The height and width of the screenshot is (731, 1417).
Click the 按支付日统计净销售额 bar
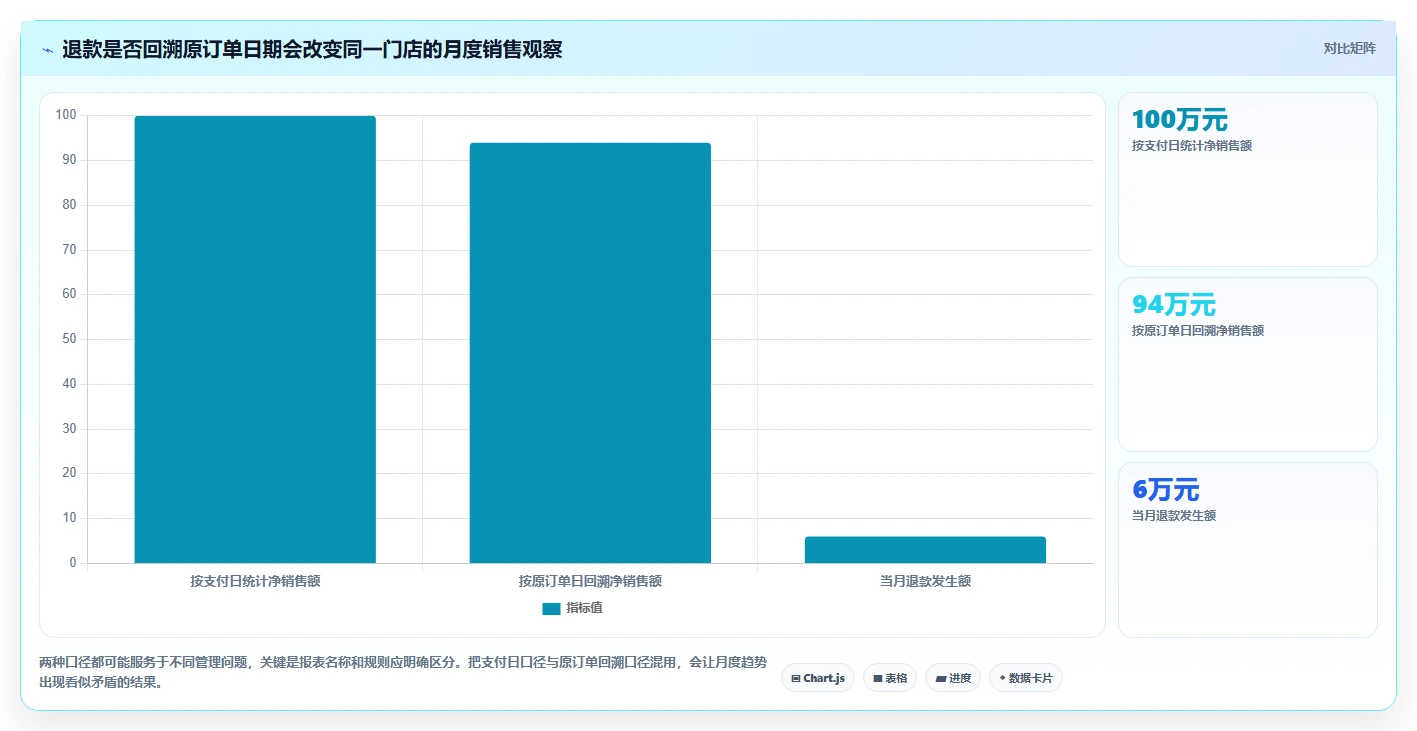pyautogui.click(x=255, y=339)
